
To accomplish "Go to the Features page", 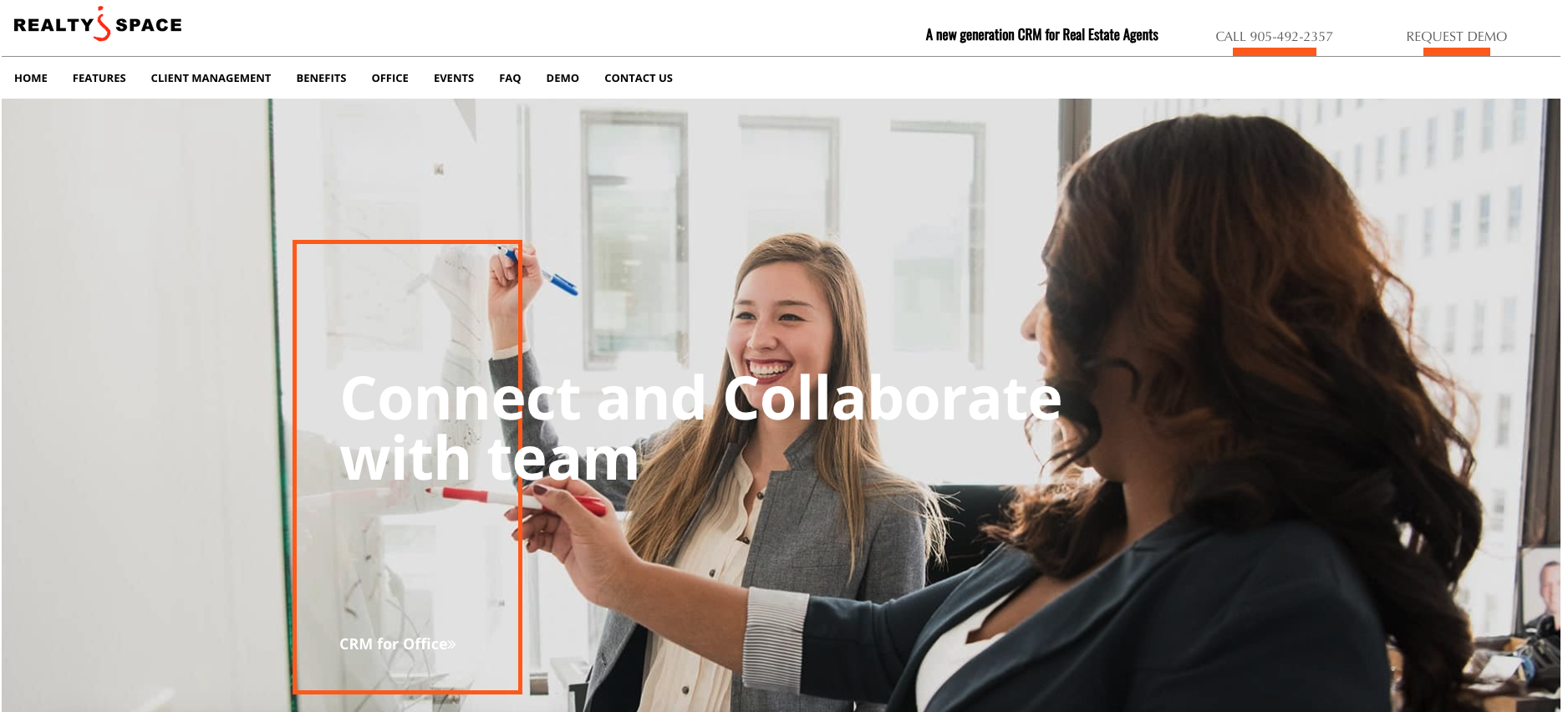I will [99, 79].
